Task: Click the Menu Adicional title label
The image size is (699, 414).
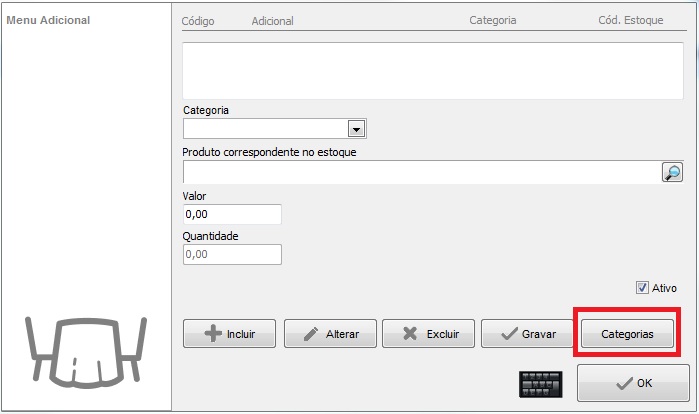Action: (x=48, y=20)
